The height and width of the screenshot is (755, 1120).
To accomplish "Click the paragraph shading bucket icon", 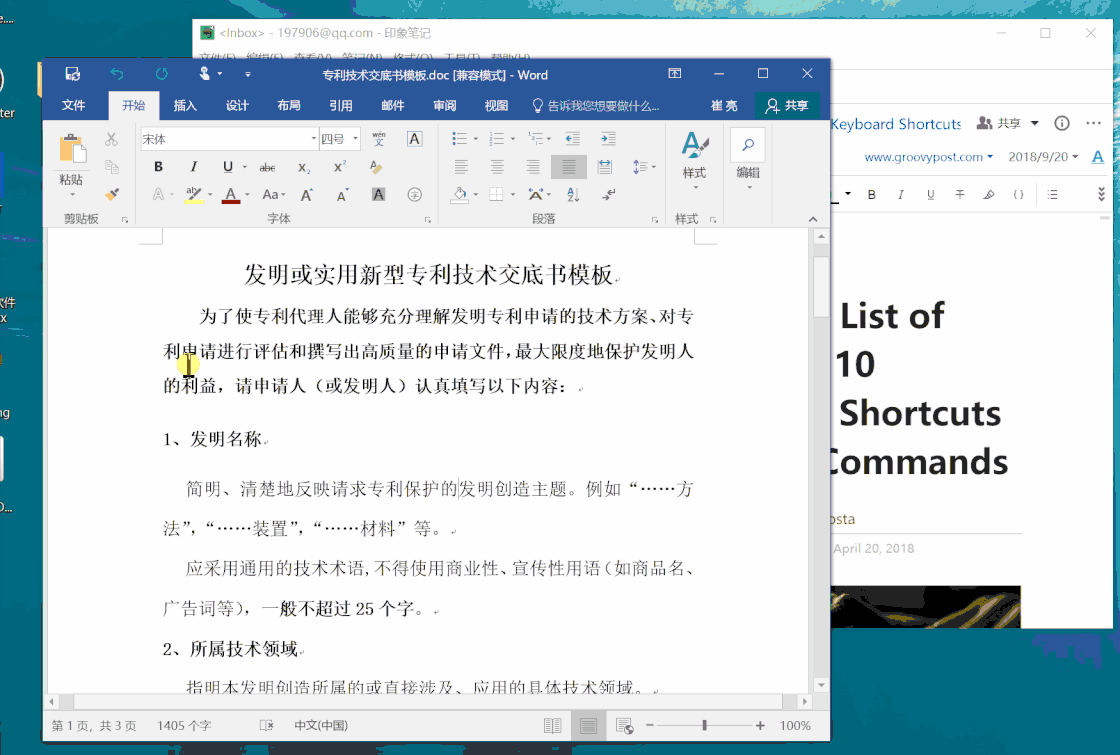I will pyautogui.click(x=460, y=194).
